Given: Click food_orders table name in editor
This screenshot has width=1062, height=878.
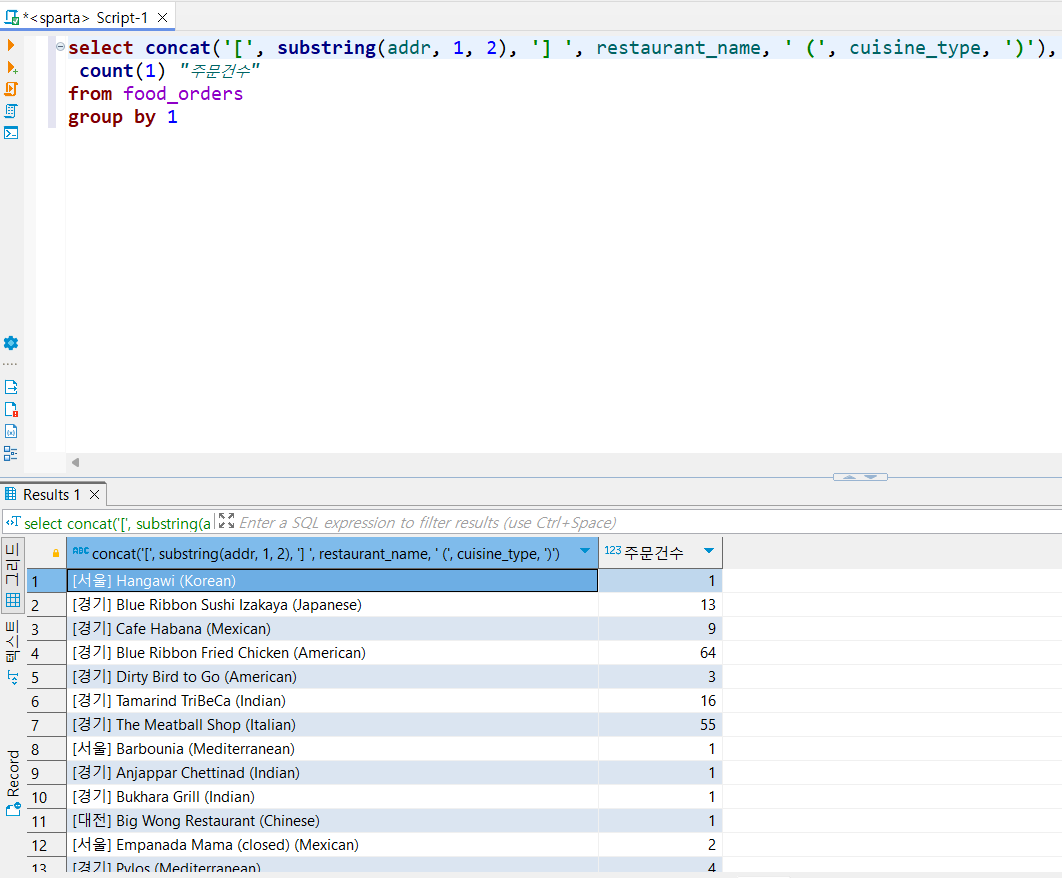Looking at the screenshot, I should 183,93.
